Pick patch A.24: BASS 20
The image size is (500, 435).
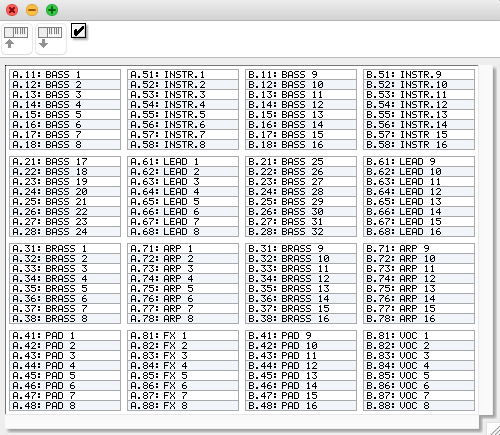[65, 192]
